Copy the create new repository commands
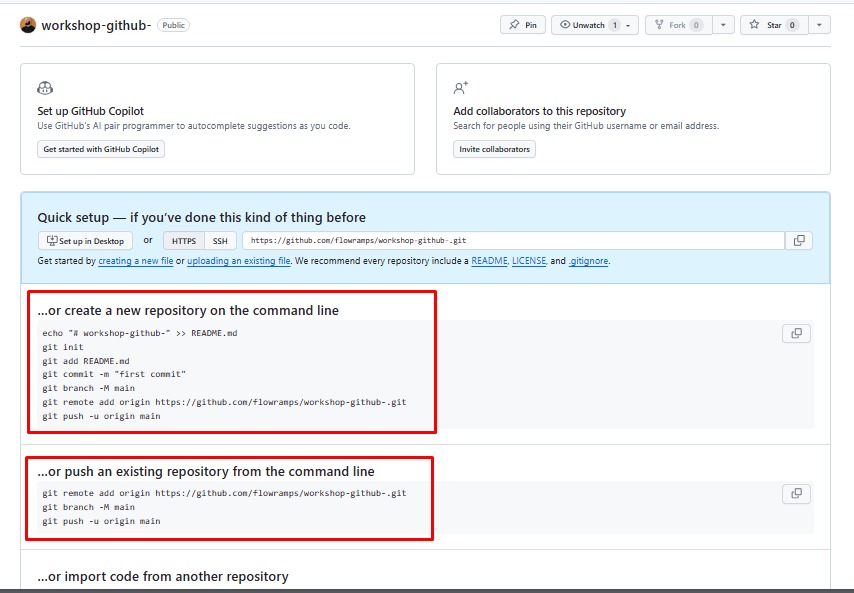 [796, 333]
